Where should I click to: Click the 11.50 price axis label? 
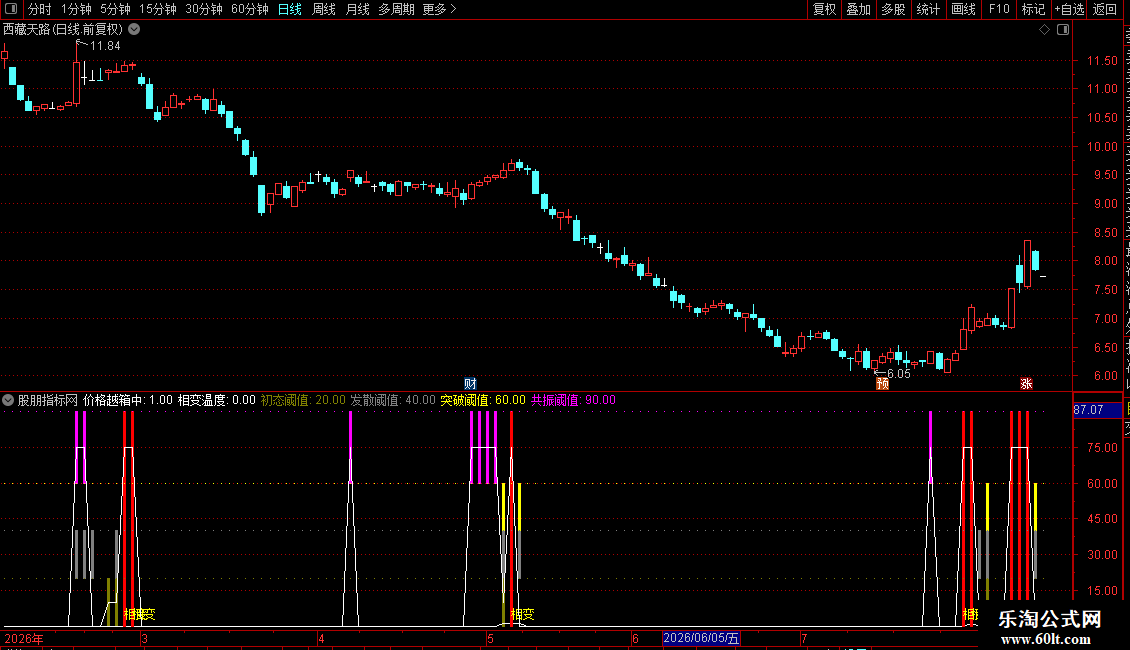pyautogui.click(x=1102, y=61)
